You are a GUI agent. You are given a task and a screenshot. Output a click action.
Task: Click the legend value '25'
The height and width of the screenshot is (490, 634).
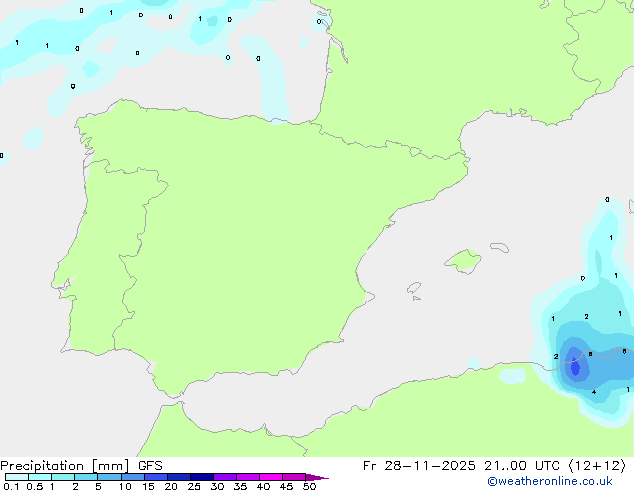click(194, 486)
